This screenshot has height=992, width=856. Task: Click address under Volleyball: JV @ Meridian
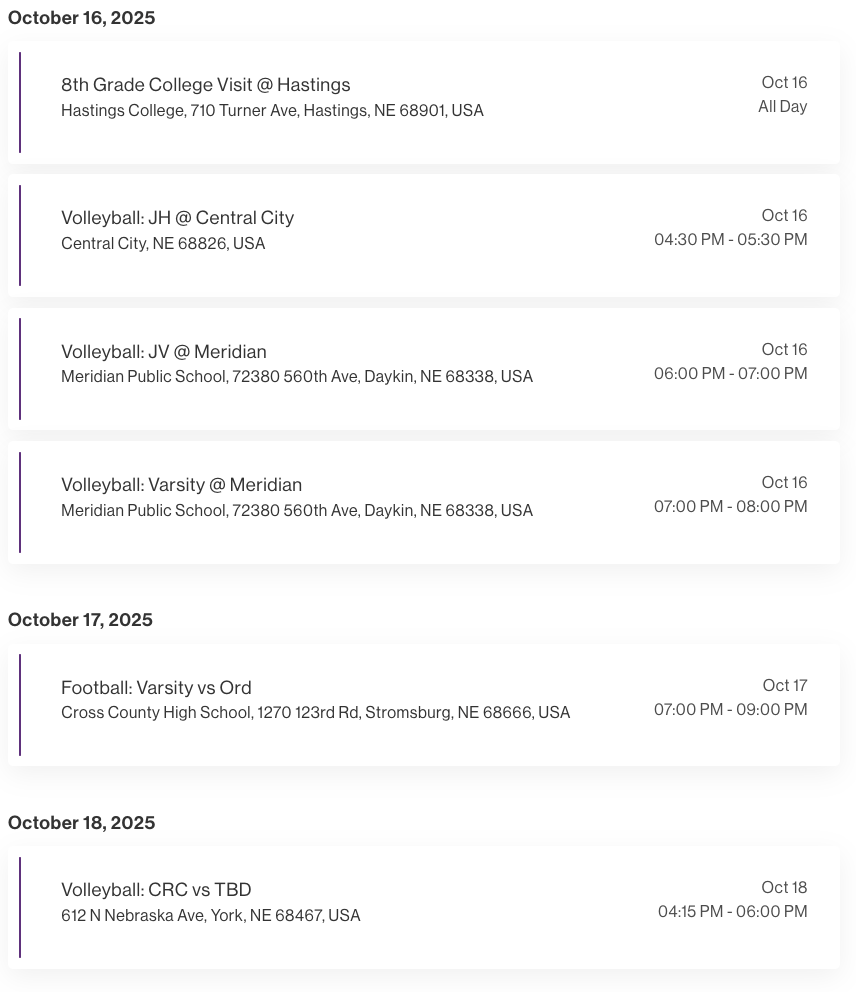pos(296,377)
